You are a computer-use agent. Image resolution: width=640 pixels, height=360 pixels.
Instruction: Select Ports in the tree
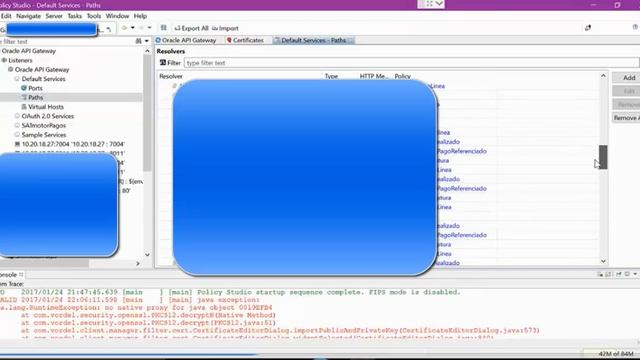35,88
